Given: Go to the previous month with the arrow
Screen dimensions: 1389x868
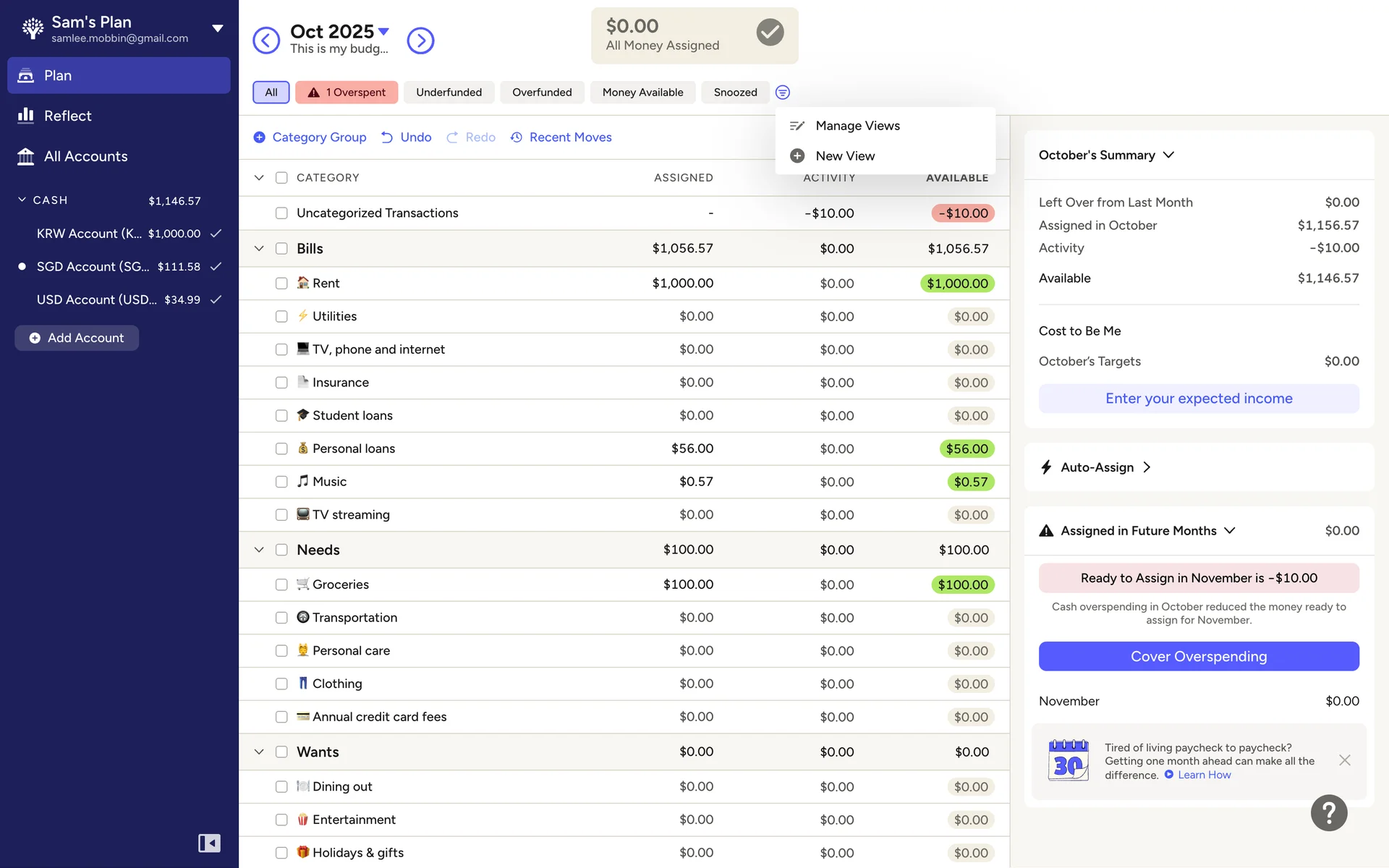Looking at the screenshot, I should 266,41.
